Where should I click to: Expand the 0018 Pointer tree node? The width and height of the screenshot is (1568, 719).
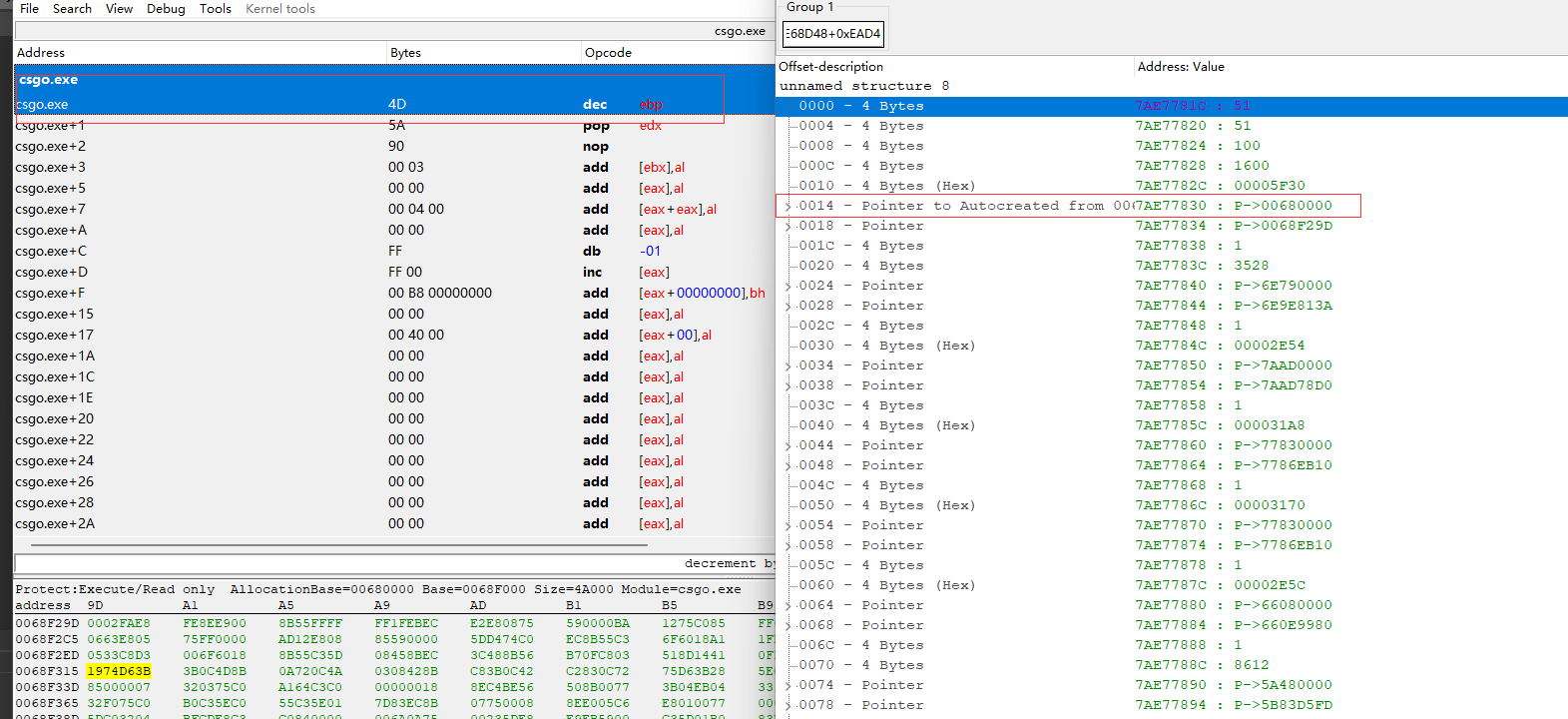pos(787,227)
